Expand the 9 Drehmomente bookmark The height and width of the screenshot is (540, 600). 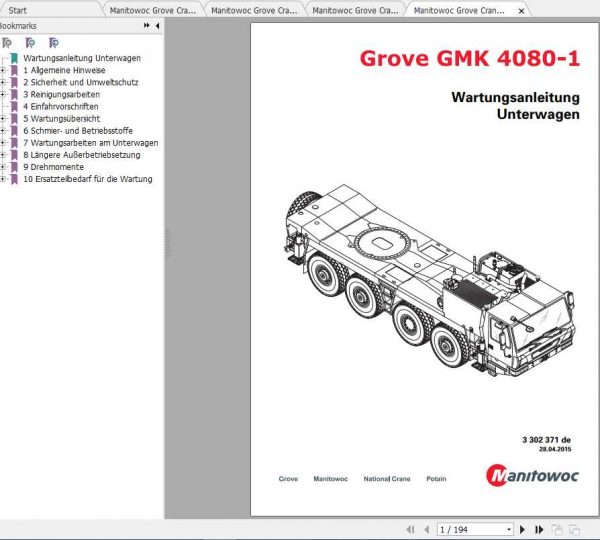point(2,167)
